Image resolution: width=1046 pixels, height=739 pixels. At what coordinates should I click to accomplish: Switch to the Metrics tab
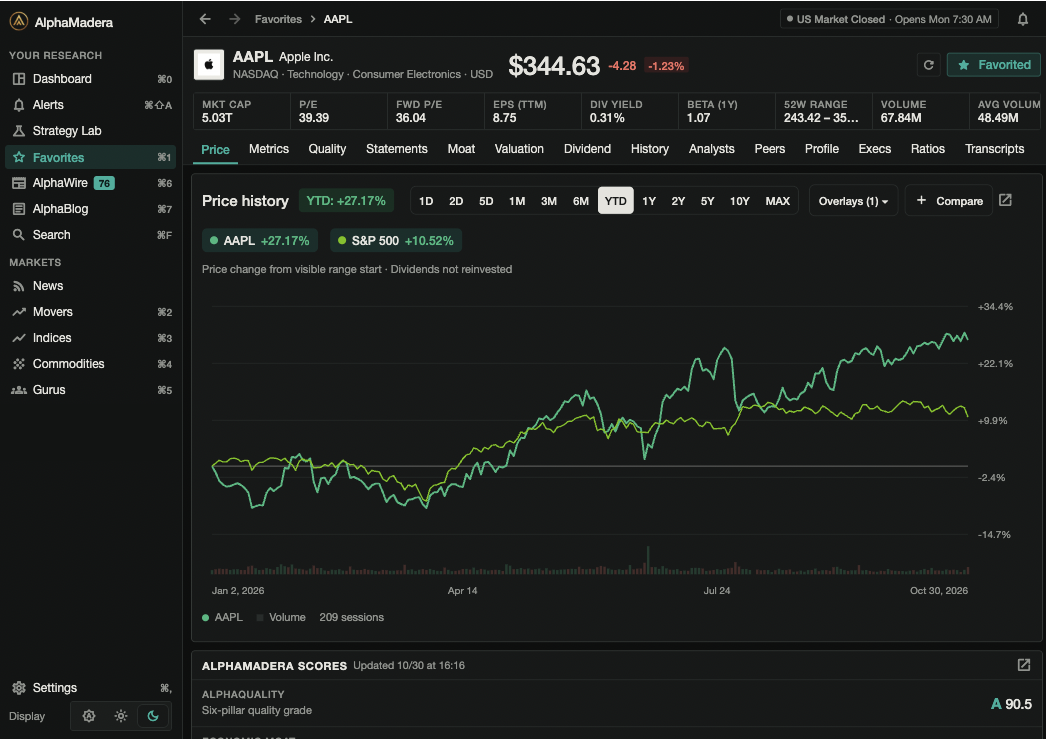[x=269, y=149]
